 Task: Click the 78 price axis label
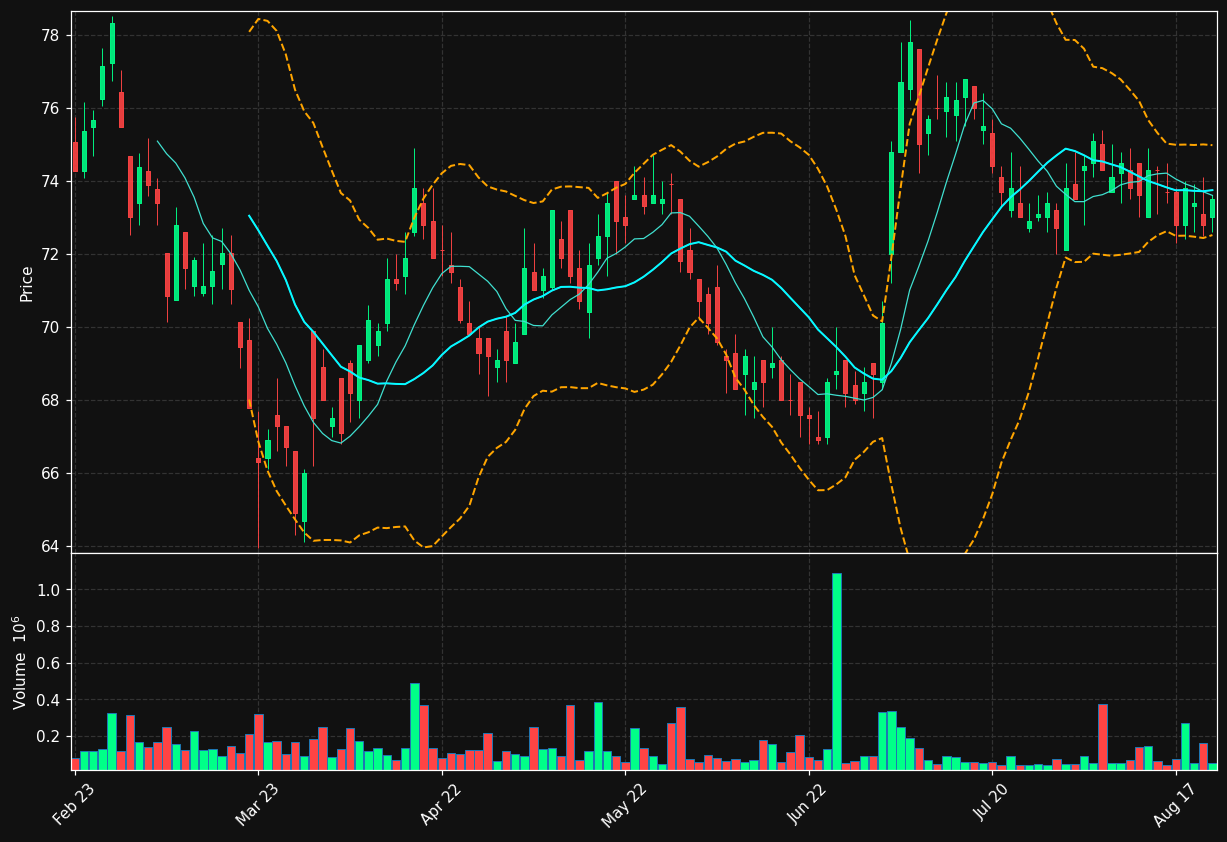click(51, 36)
